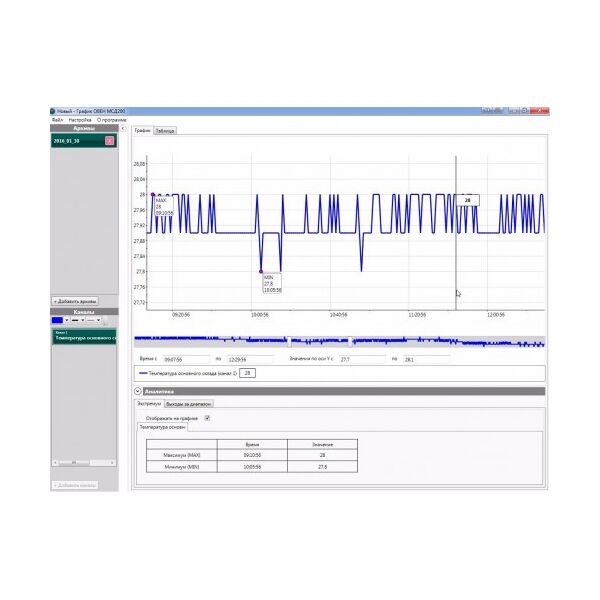Open the line style dropdown
The width and height of the screenshot is (600, 600).
point(97,321)
